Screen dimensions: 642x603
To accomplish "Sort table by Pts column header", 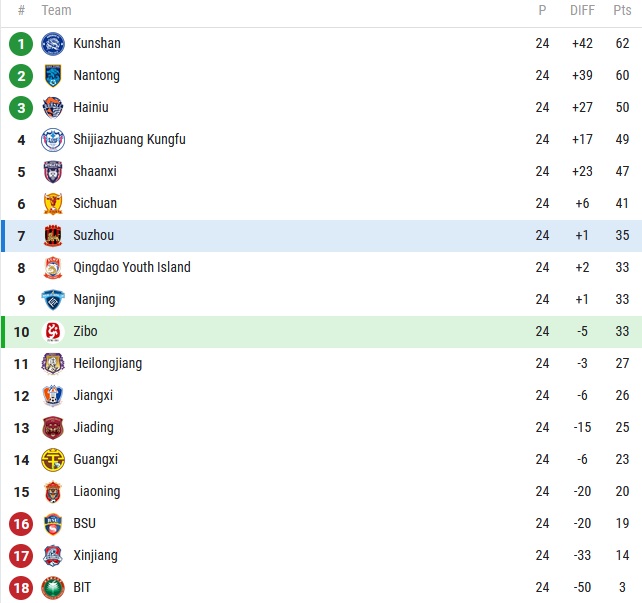I will (x=622, y=11).
